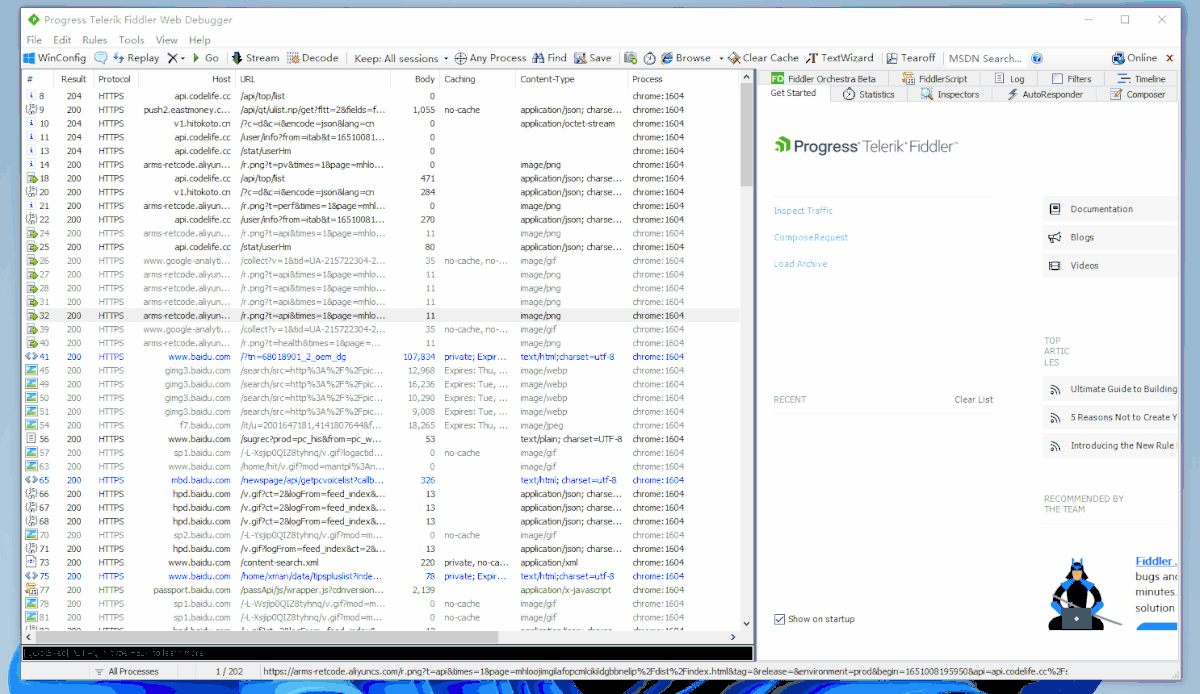Click Clear Cache in toolbar
The height and width of the screenshot is (694, 1200).
tap(764, 58)
